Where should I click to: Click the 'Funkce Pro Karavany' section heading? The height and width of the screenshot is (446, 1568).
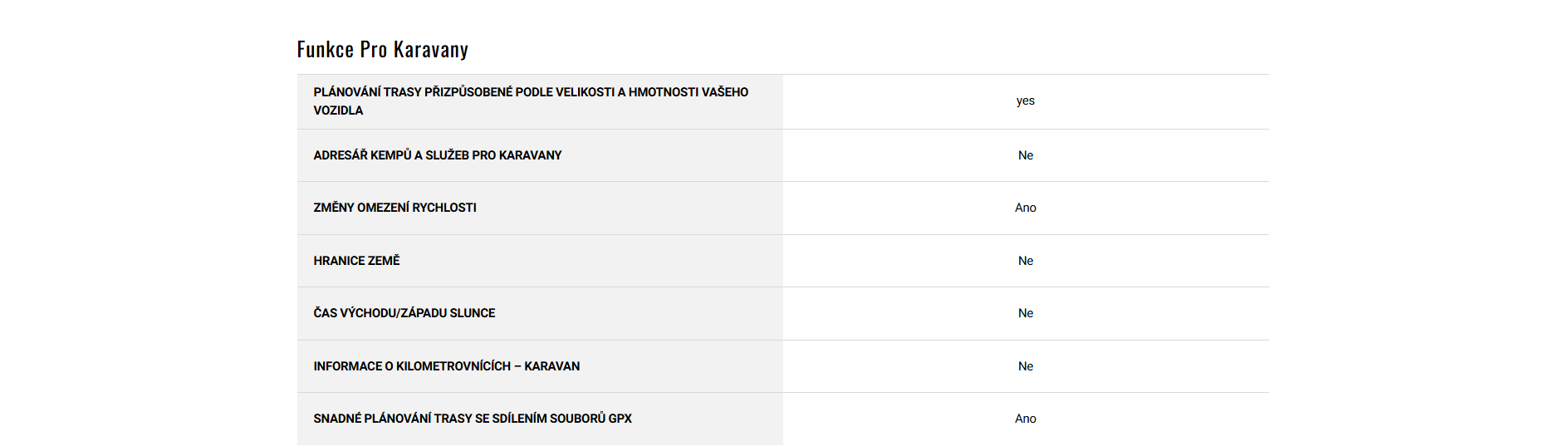pos(382,50)
